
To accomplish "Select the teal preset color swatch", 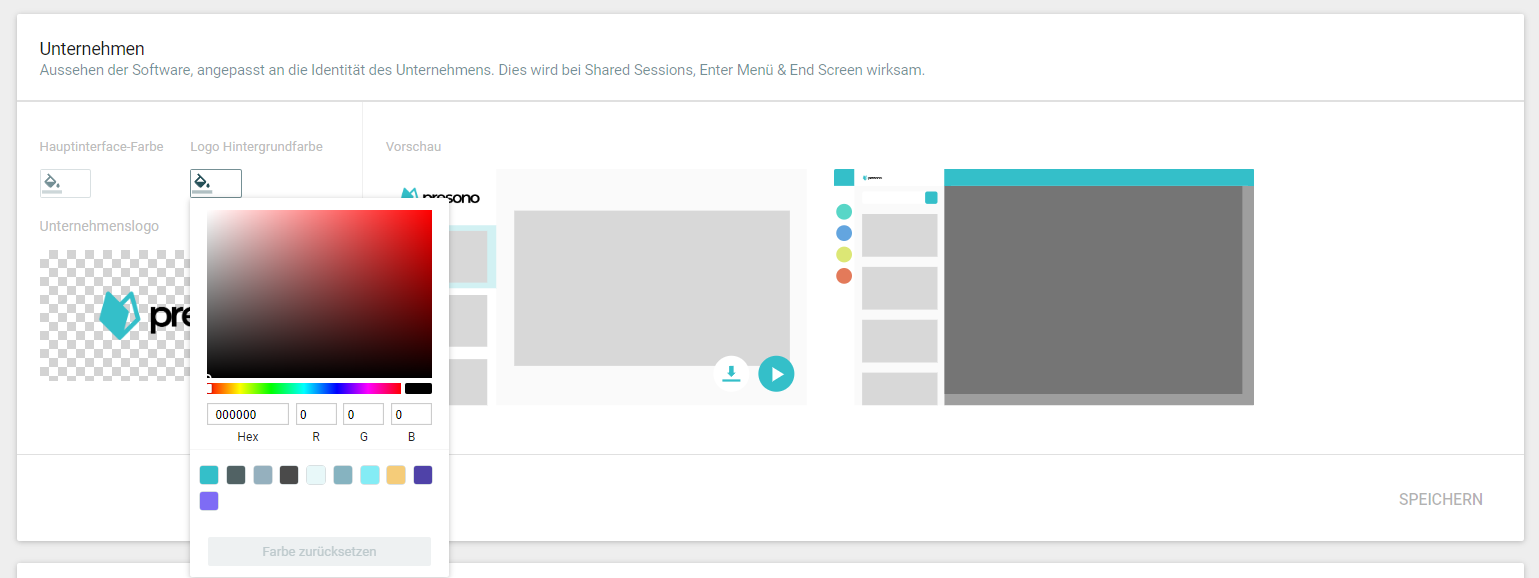I will [209, 475].
